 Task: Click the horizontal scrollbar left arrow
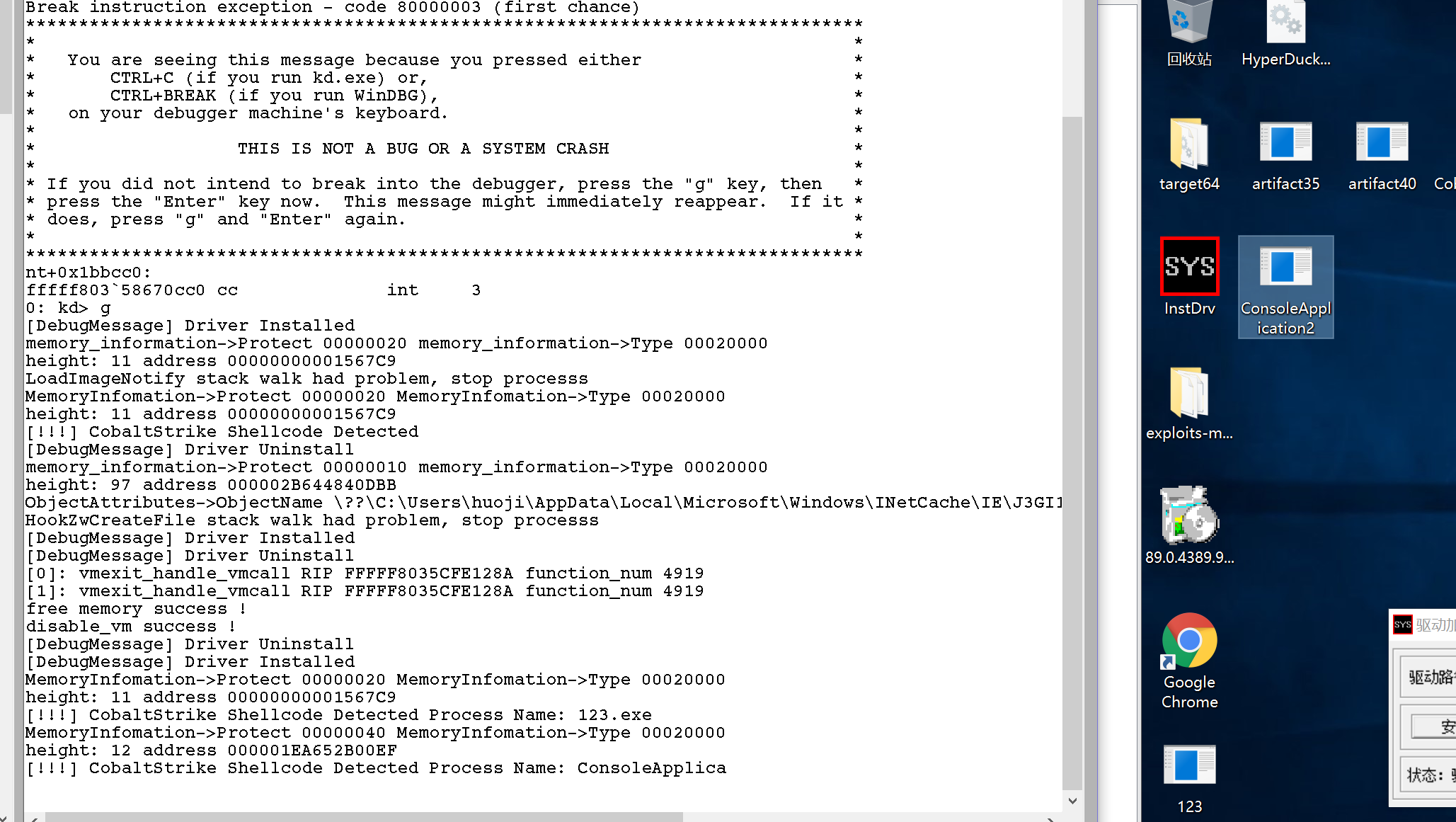tap(34, 818)
